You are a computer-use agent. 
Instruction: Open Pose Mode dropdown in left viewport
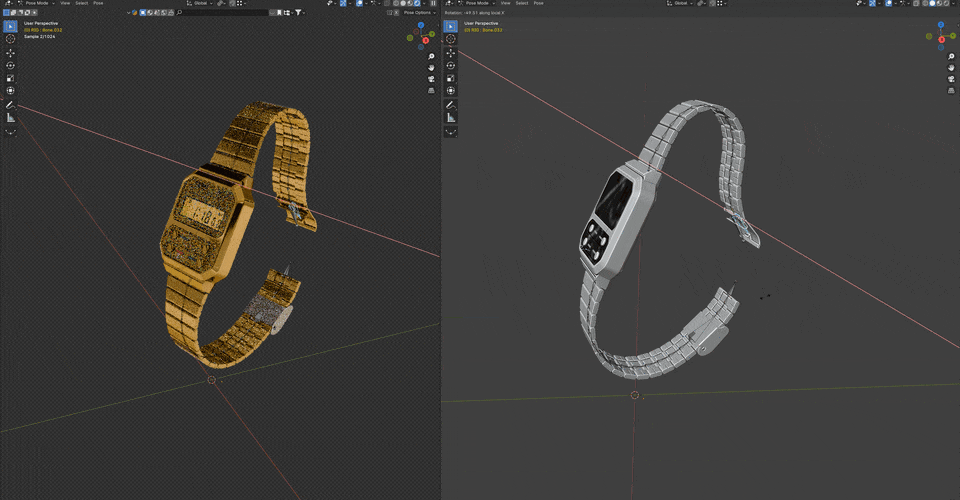pos(38,3)
